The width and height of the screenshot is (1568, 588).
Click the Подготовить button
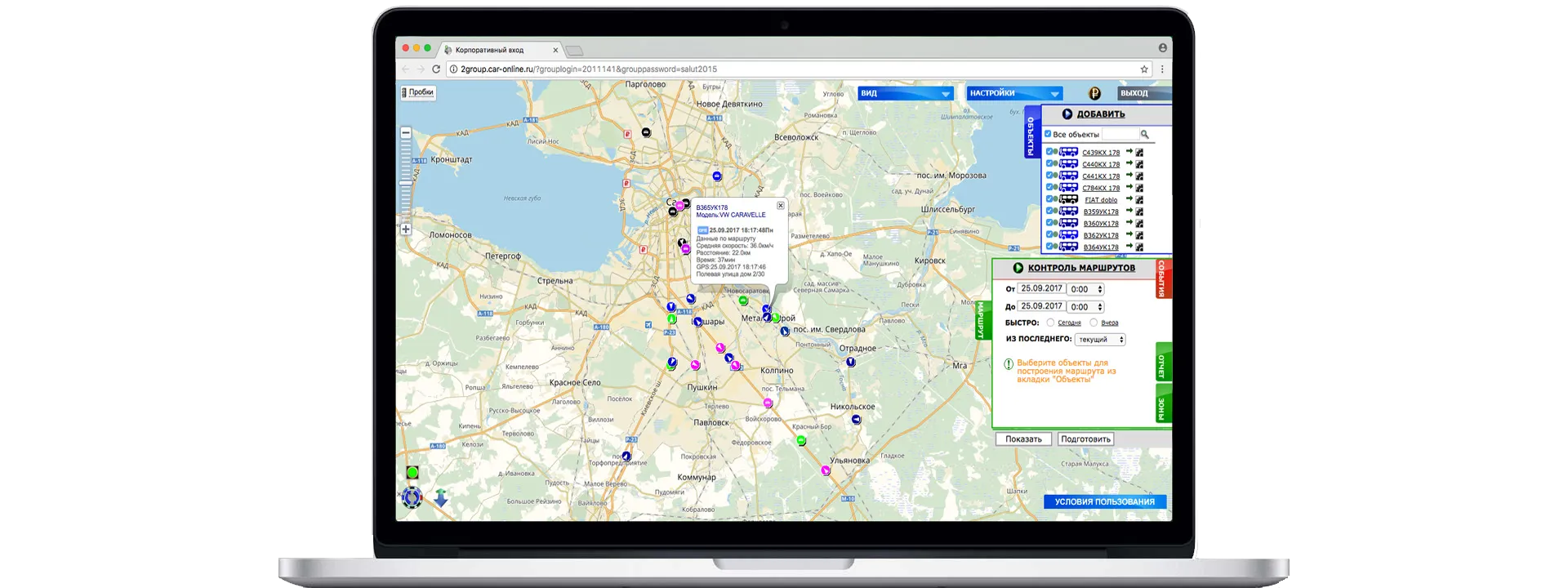click(x=1085, y=439)
